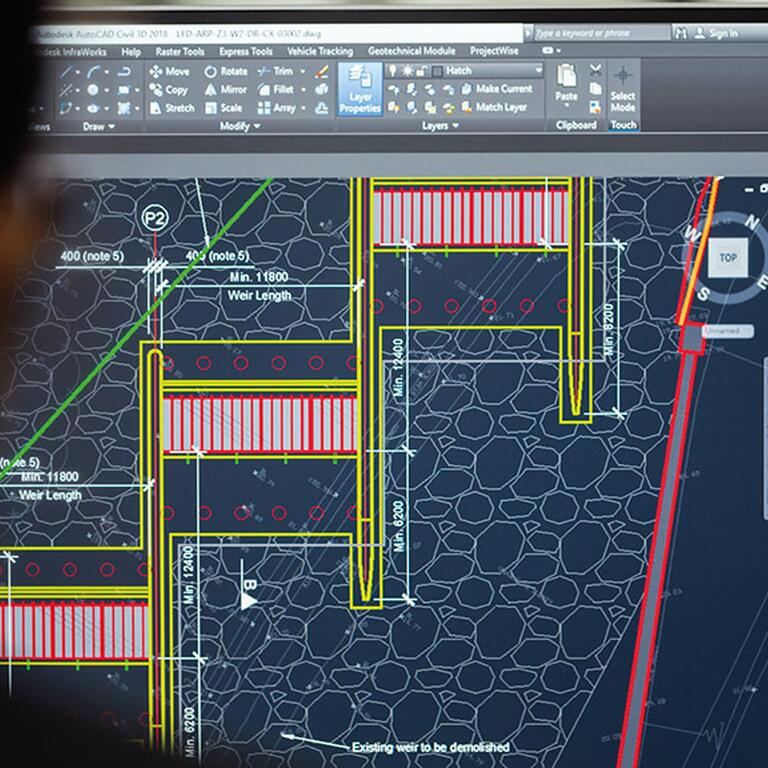Expand the Layers panel

[440, 126]
